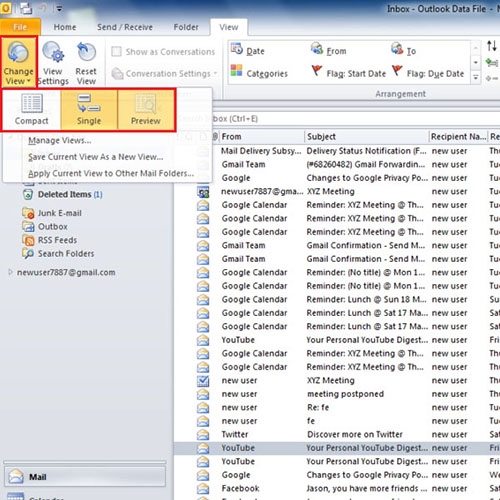
Task: Select the View tab
Action: (229, 27)
